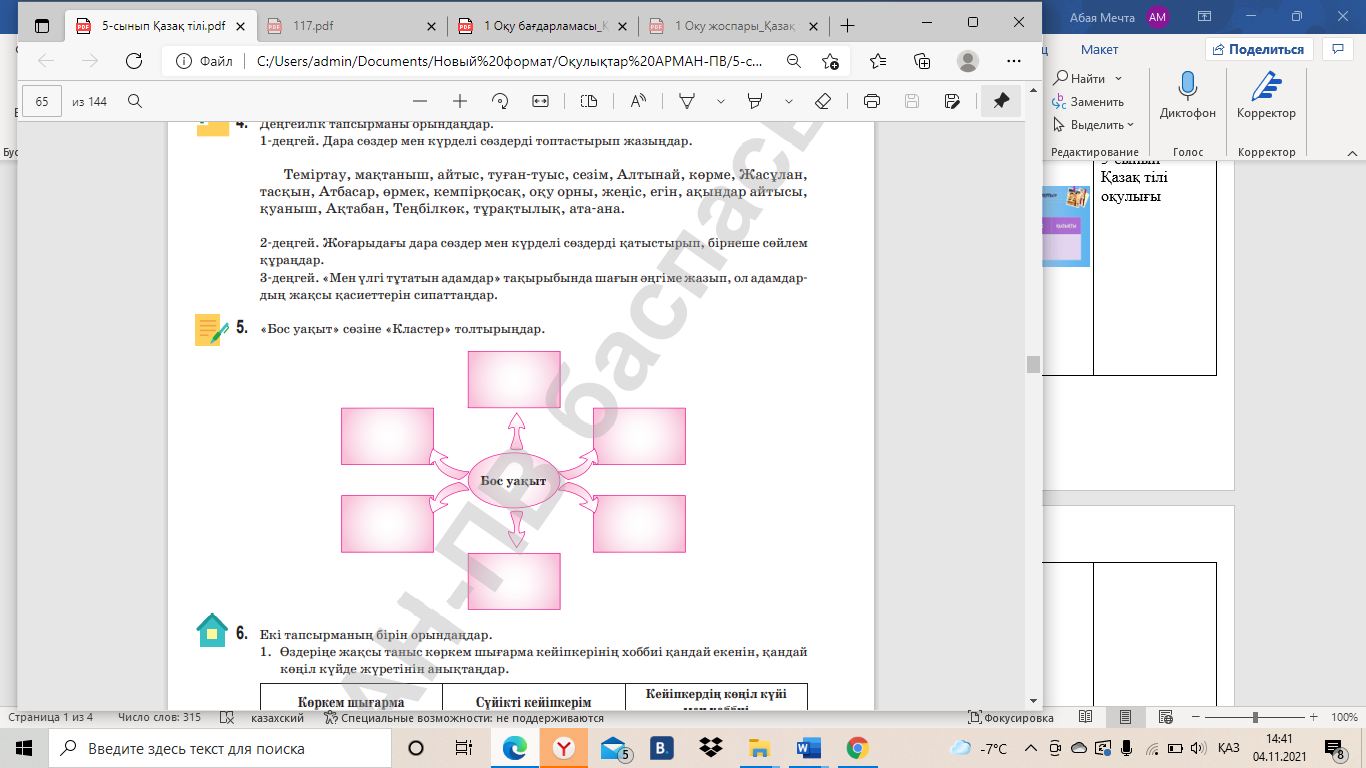Open the Word Выделить dropdown
Screen dimensions: 1366x768
coord(1094,125)
